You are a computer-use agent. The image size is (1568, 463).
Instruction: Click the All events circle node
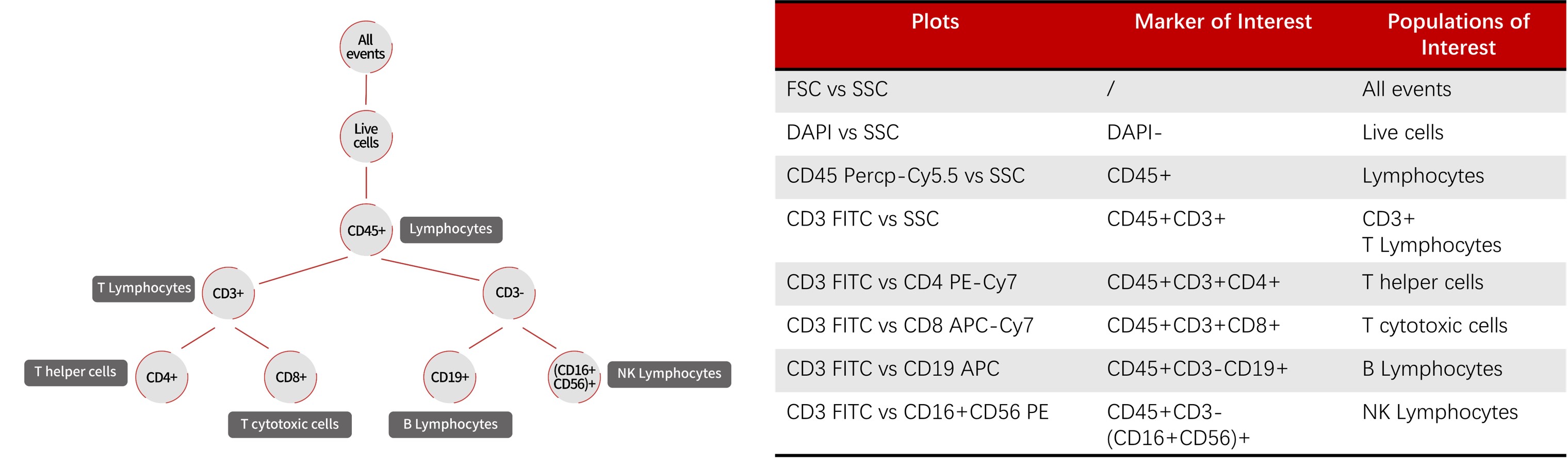pyautogui.click(x=366, y=47)
